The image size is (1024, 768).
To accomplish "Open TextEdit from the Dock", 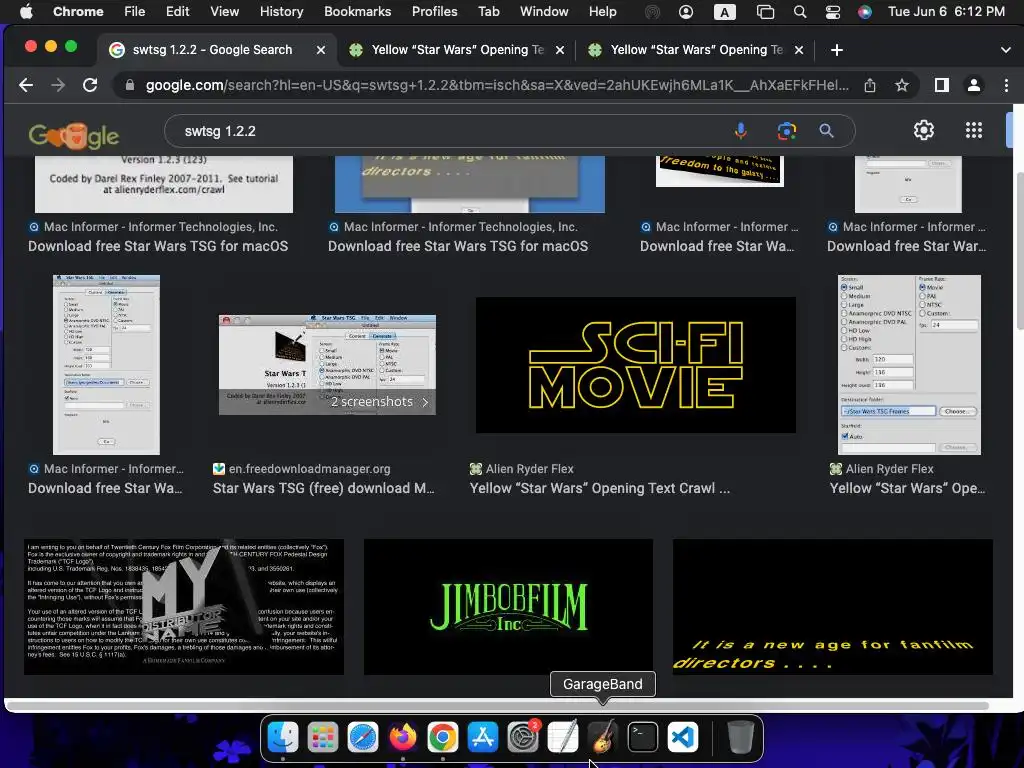I will tap(563, 737).
